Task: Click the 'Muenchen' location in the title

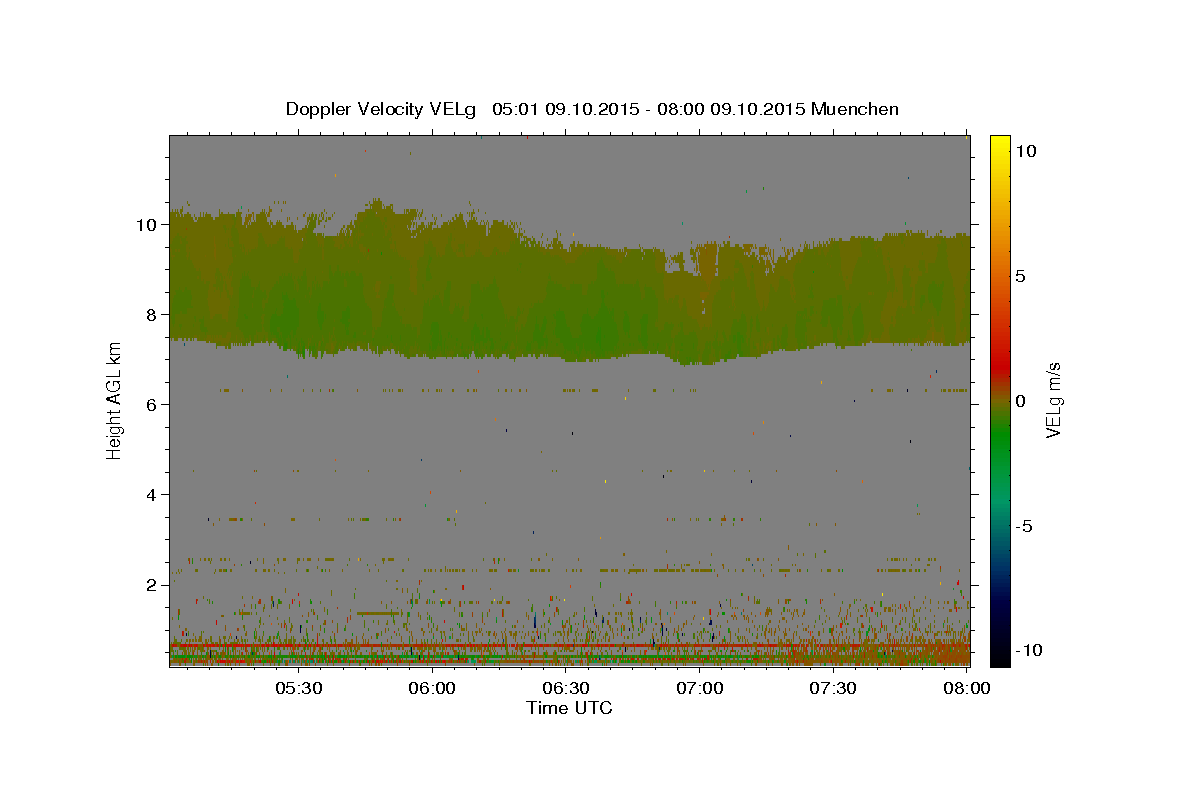Action: (855, 109)
